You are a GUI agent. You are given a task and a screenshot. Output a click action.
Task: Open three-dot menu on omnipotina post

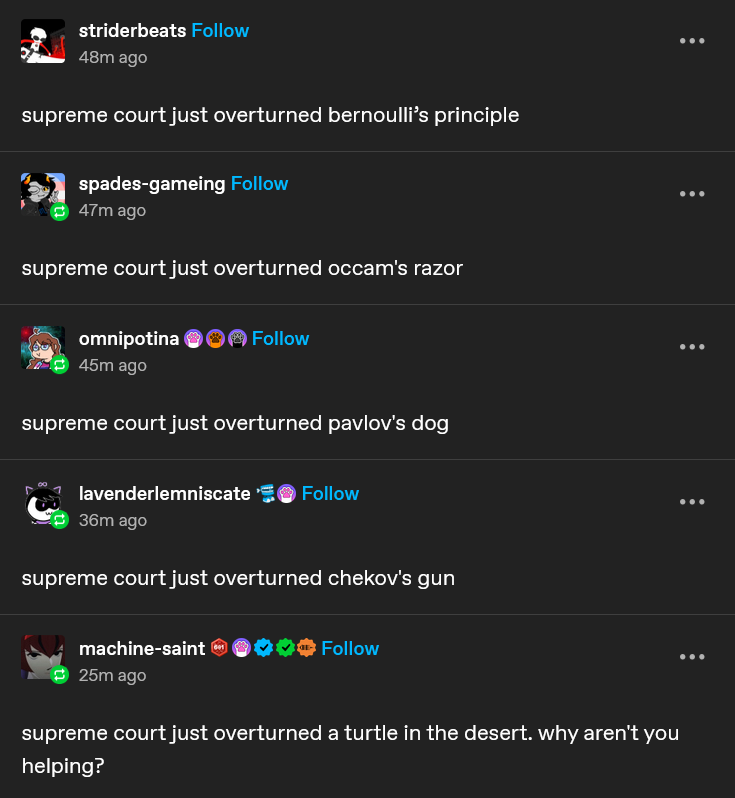pyautogui.click(x=692, y=347)
